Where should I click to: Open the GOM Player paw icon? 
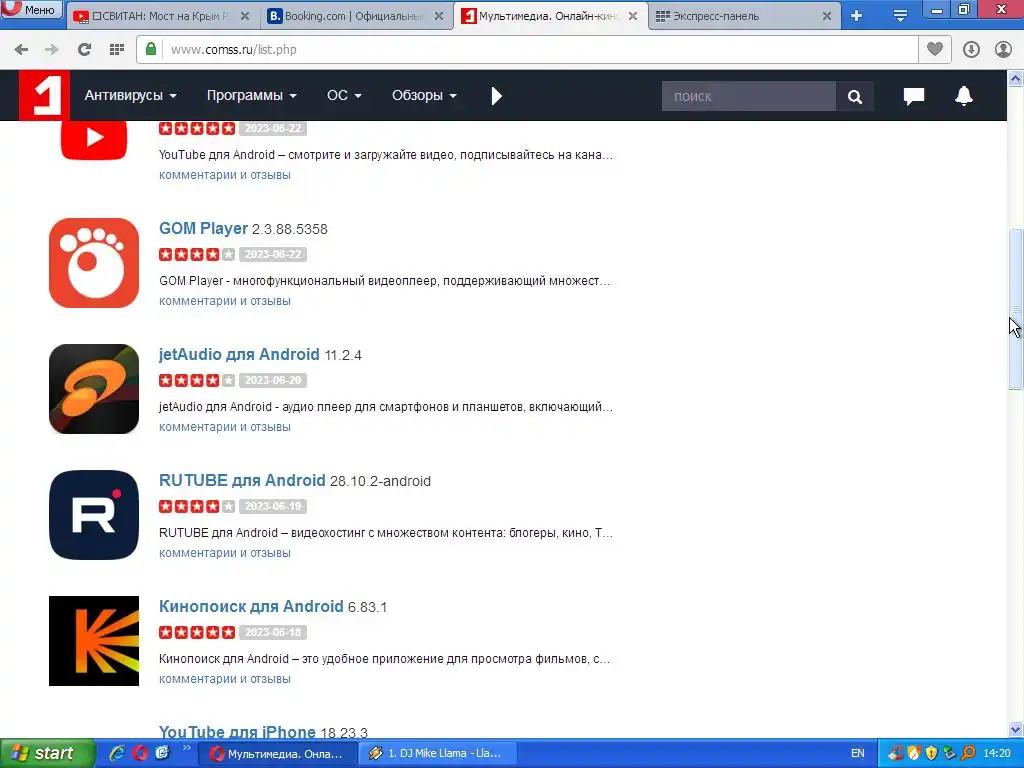[x=94, y=263]
